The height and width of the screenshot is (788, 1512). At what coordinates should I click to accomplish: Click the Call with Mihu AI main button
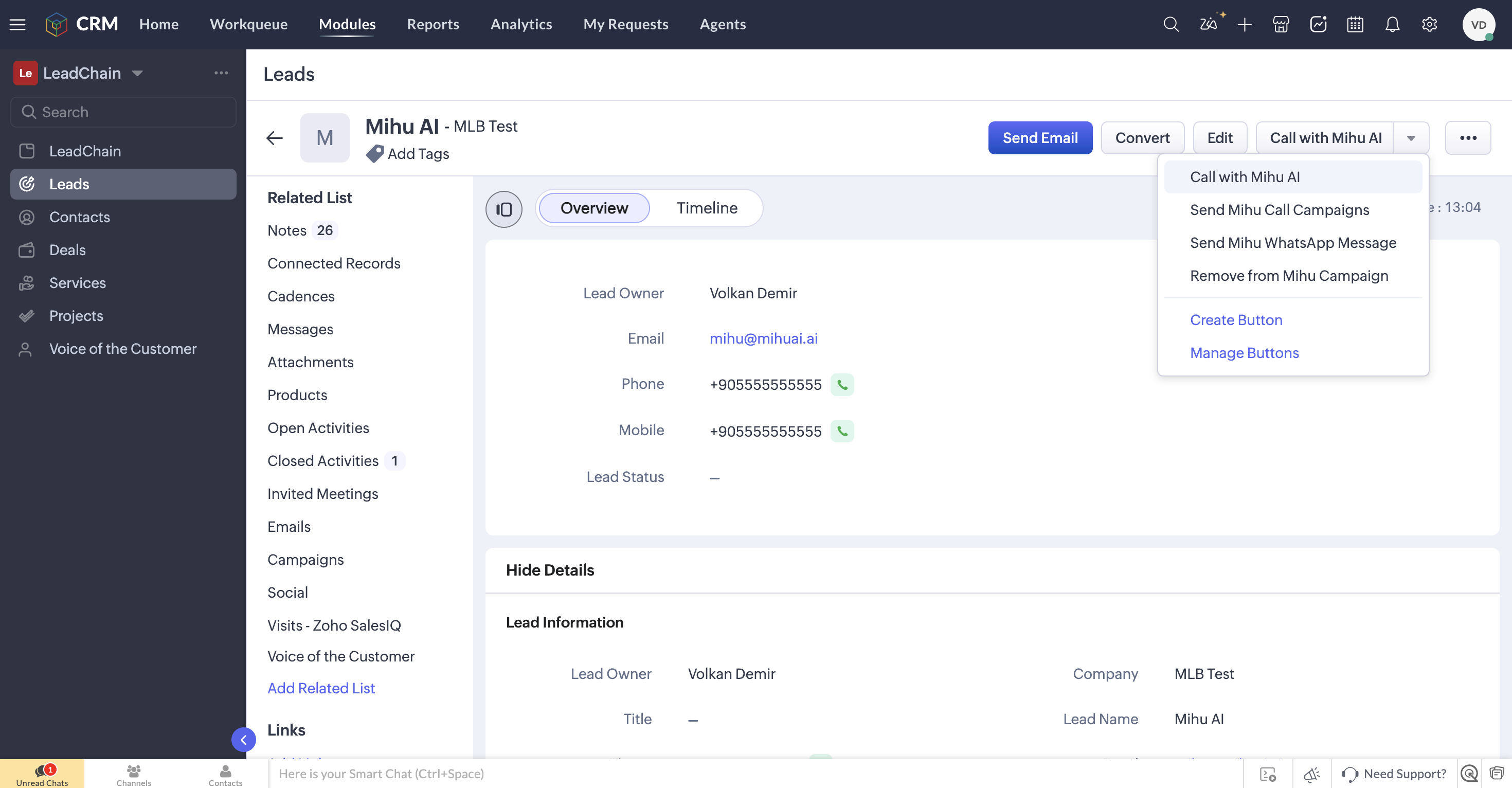1325,138
